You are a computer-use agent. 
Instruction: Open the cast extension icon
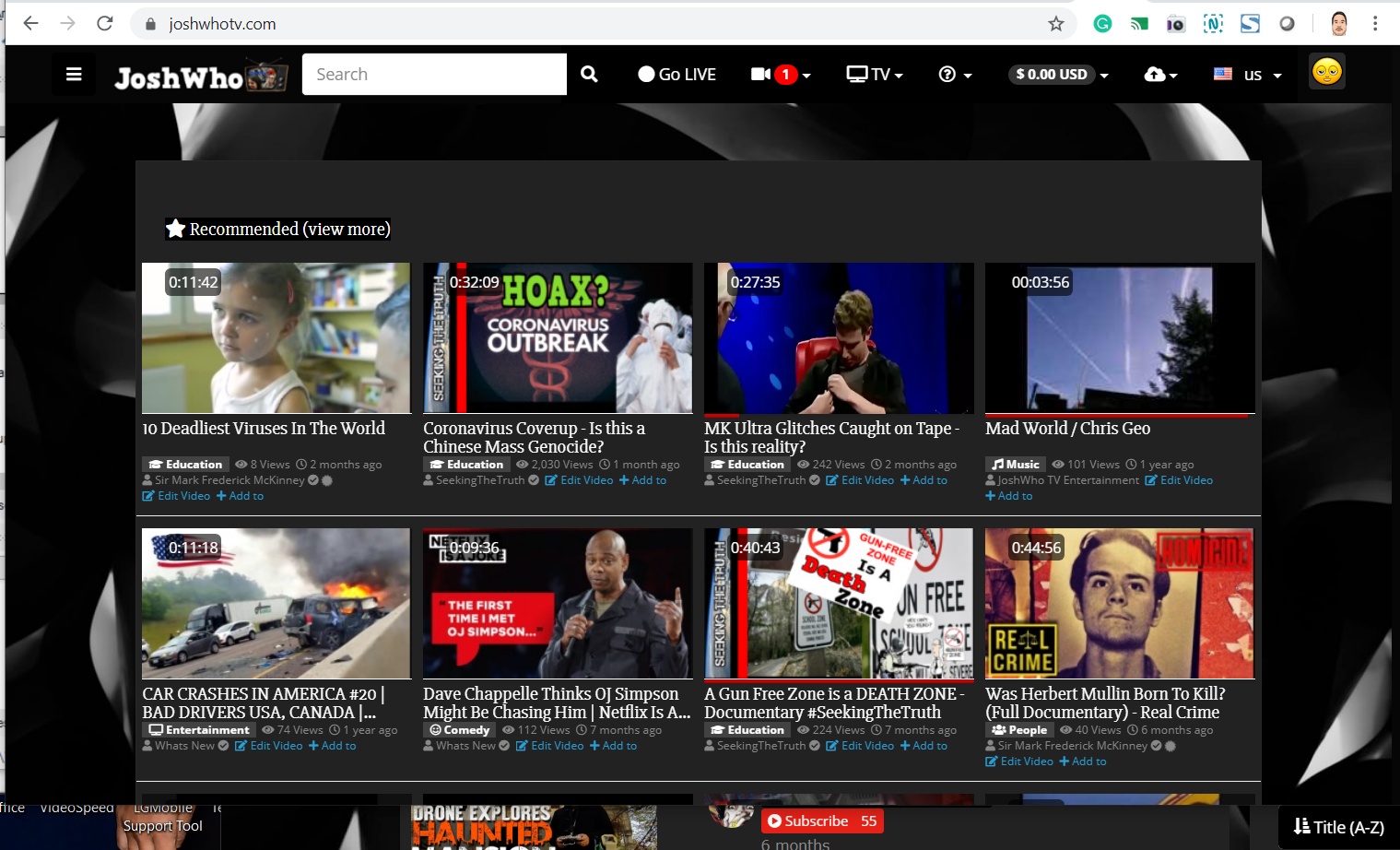(x=1140, y=24)
